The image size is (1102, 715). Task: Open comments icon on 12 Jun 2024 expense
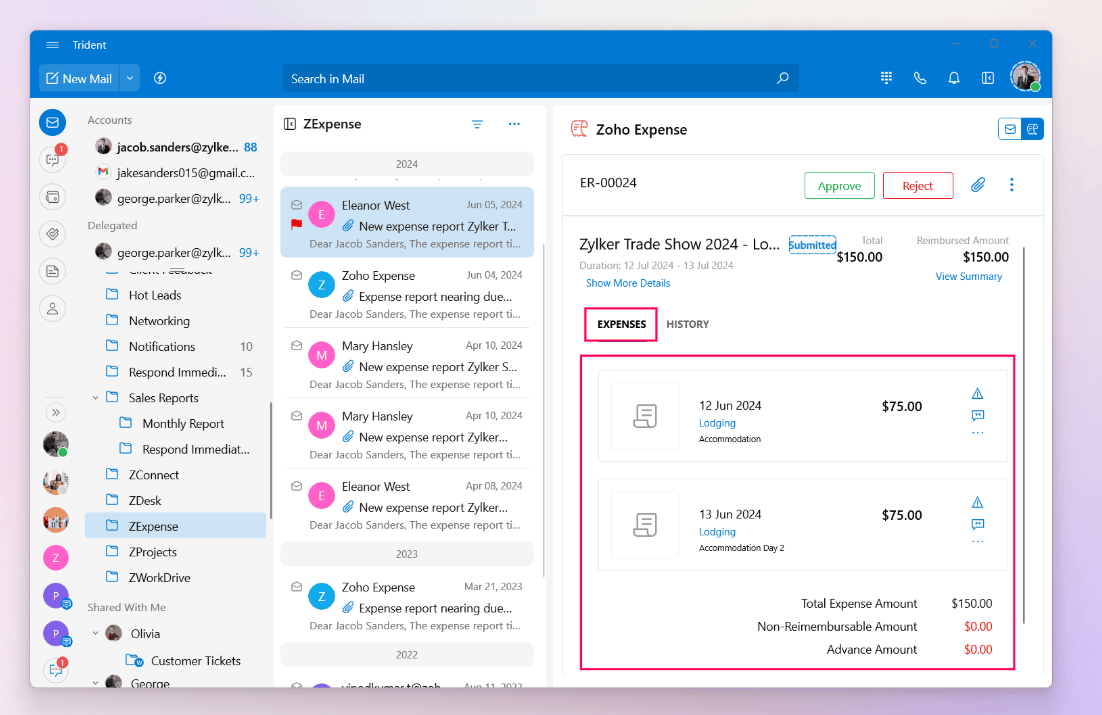click(978, 416)
